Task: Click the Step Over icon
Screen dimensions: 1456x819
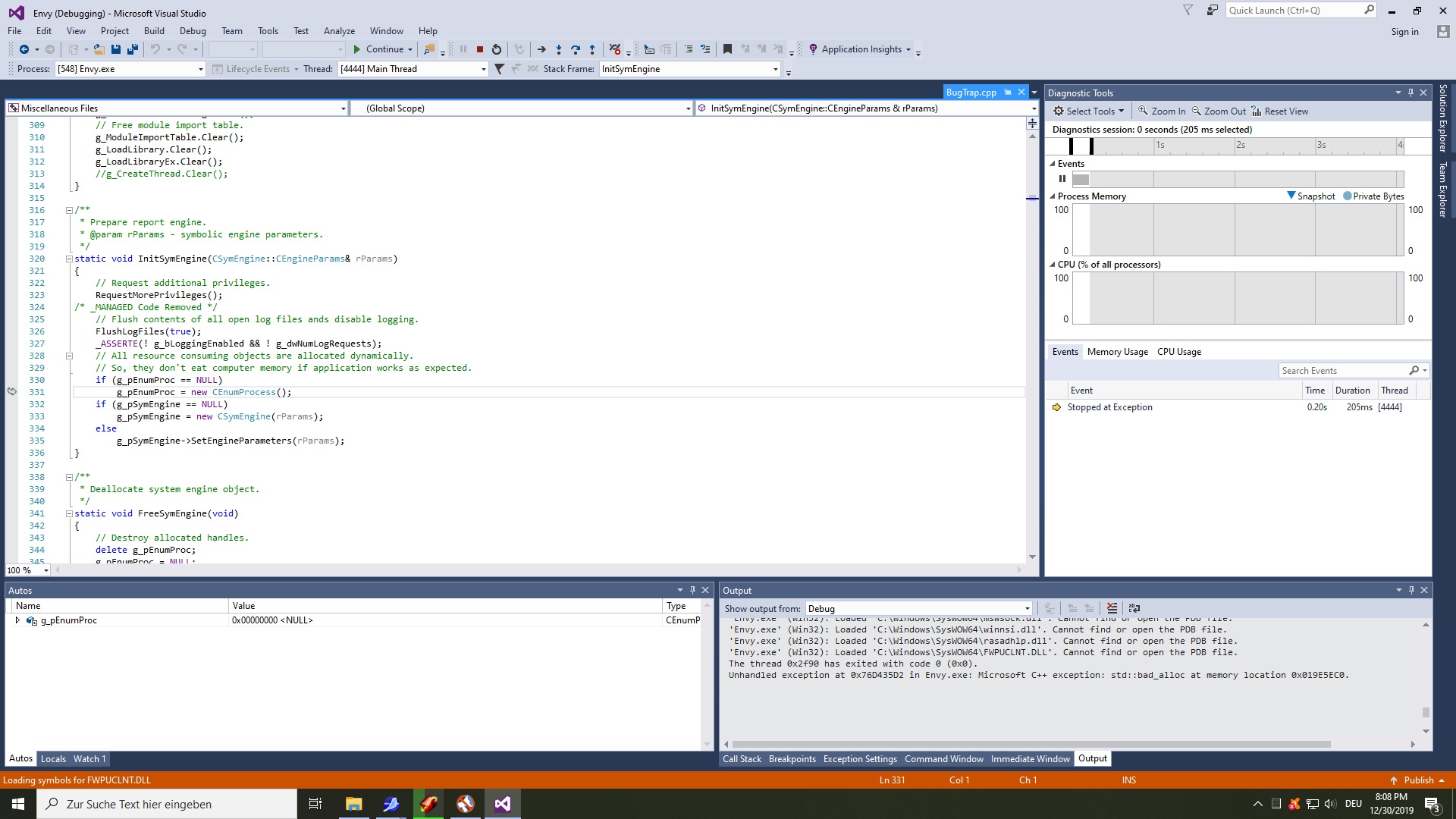Action: [x=576, y=49]
